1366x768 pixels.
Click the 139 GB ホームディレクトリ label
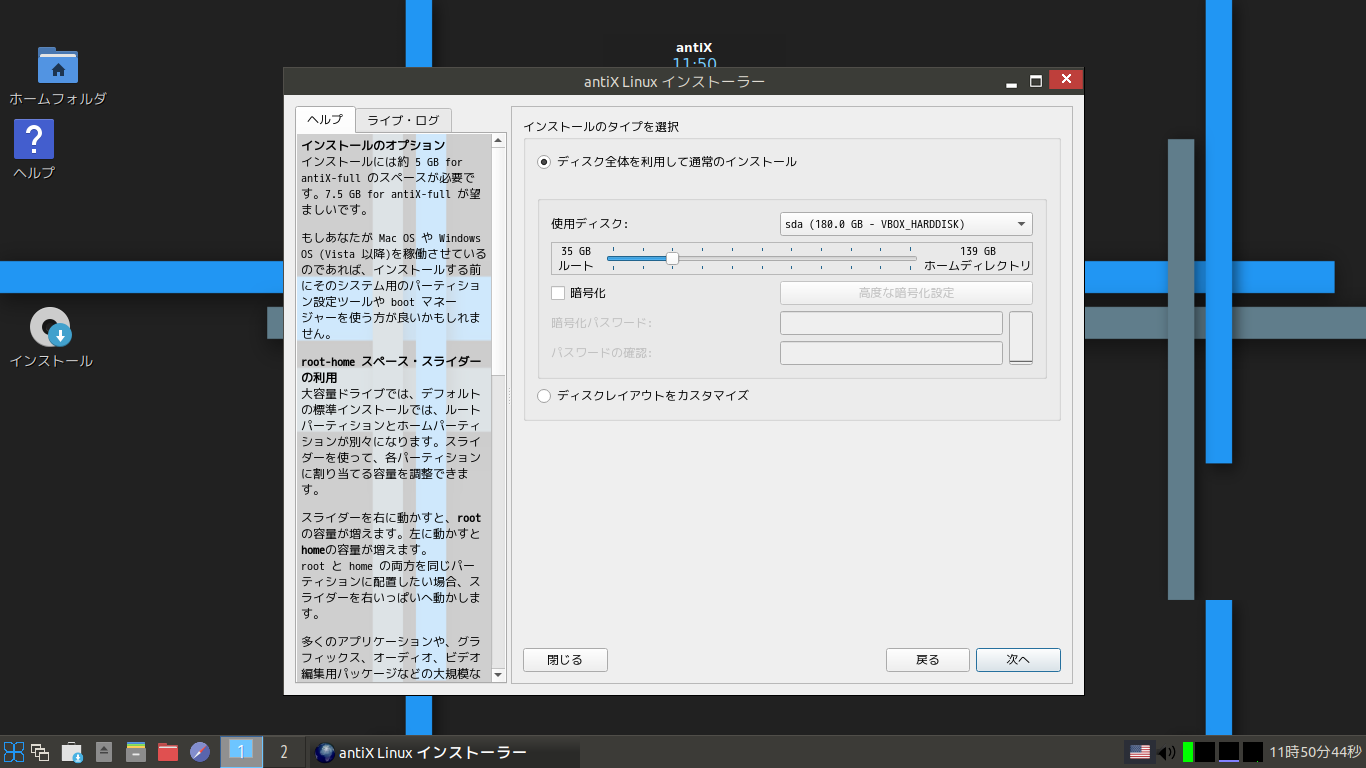[x=977, y=258]
